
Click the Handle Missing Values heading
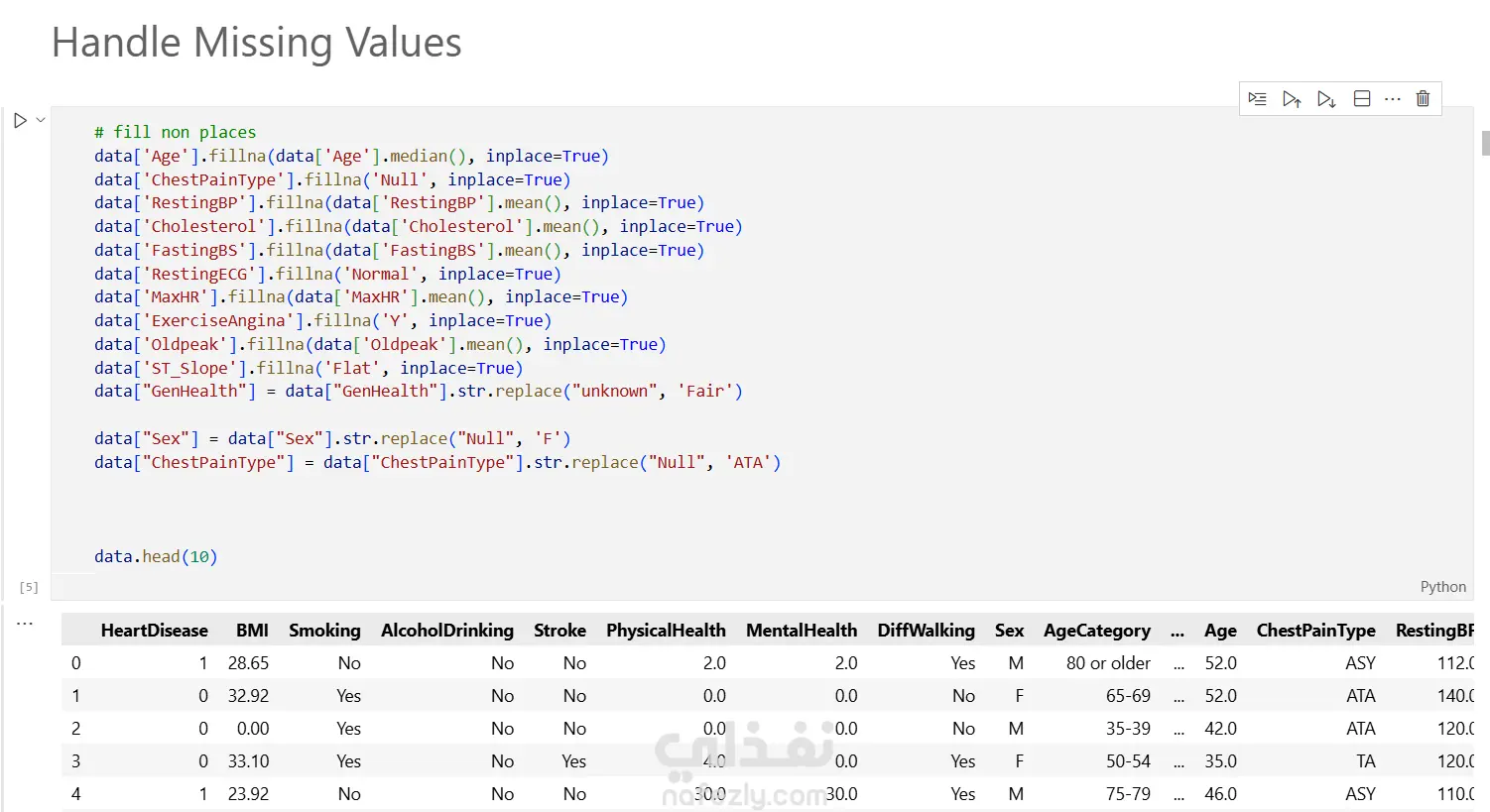[256, 43]
